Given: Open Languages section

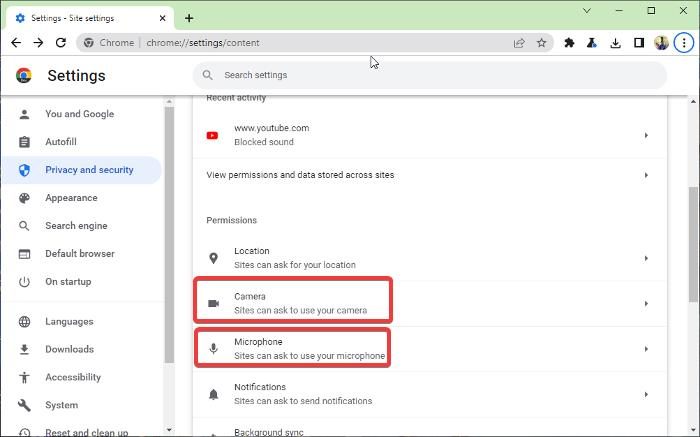Looking at the screenshot, I should click(81, 321).
